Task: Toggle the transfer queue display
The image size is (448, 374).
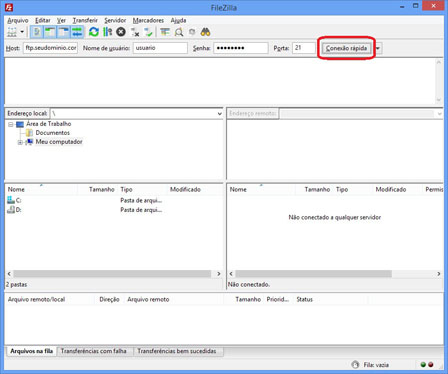Action: [77, 32]
